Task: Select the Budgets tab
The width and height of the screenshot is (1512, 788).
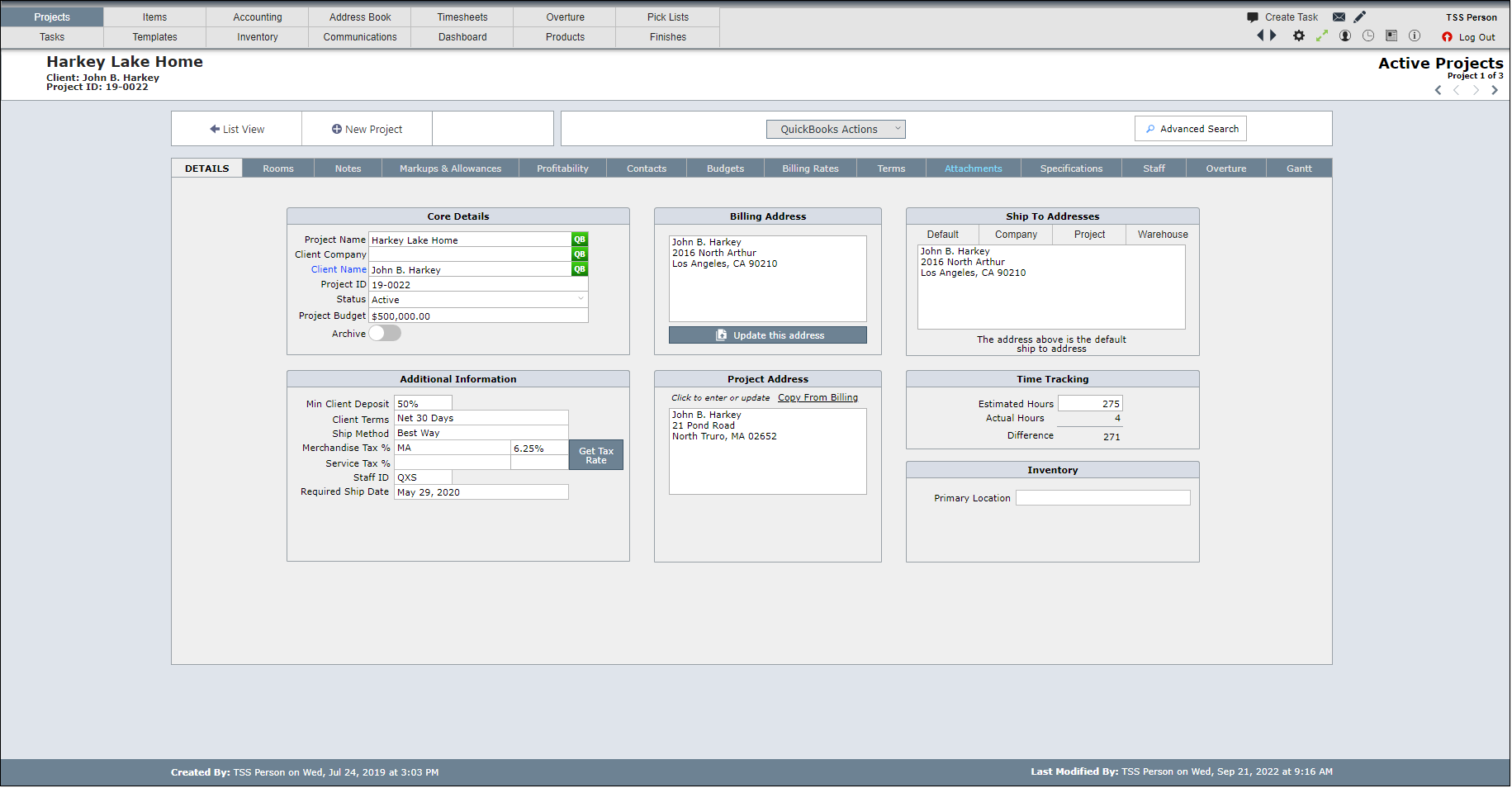Action: [725, 169]
